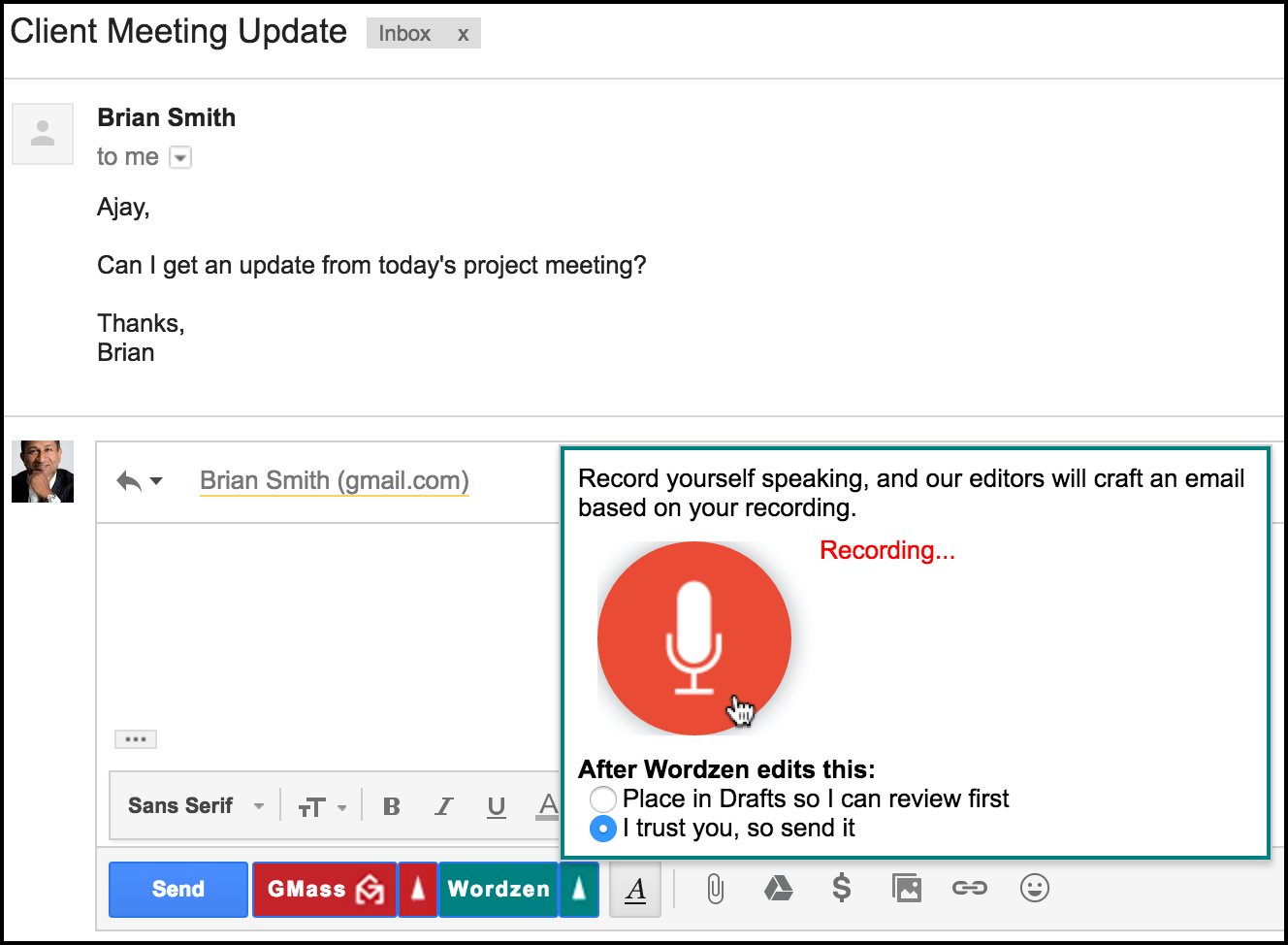Click Brian Smith's sender avatar
Viewport: 1288px width, 945px height.
[x=43, y=134]
